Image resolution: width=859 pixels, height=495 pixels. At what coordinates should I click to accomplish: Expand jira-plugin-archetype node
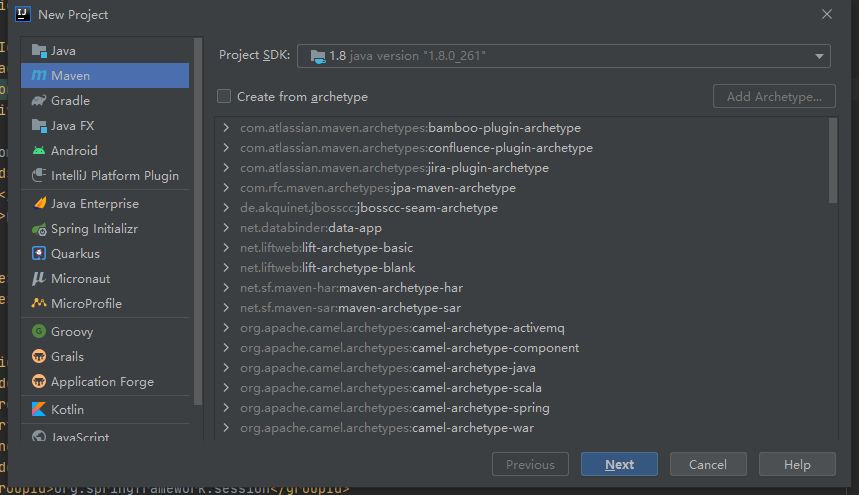(x=226, y=168)
